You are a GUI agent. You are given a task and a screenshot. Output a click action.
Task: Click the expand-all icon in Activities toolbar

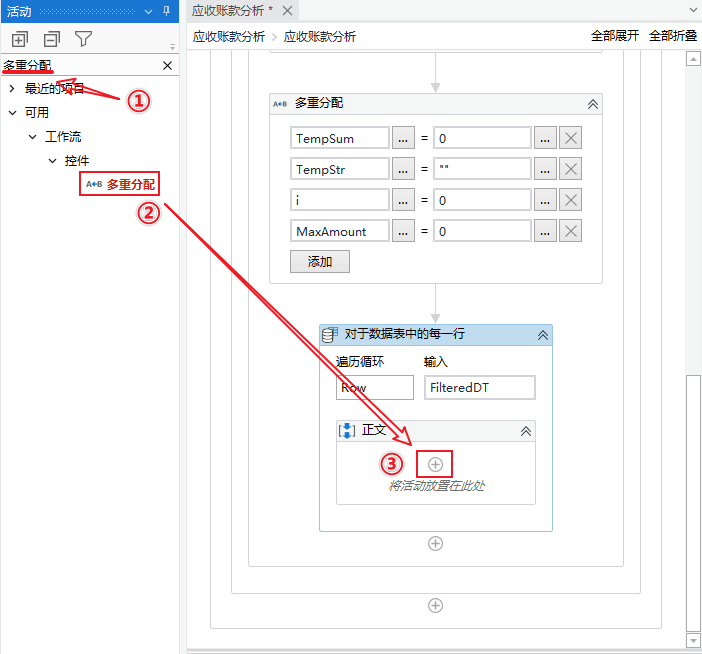(x=20, y=40)
